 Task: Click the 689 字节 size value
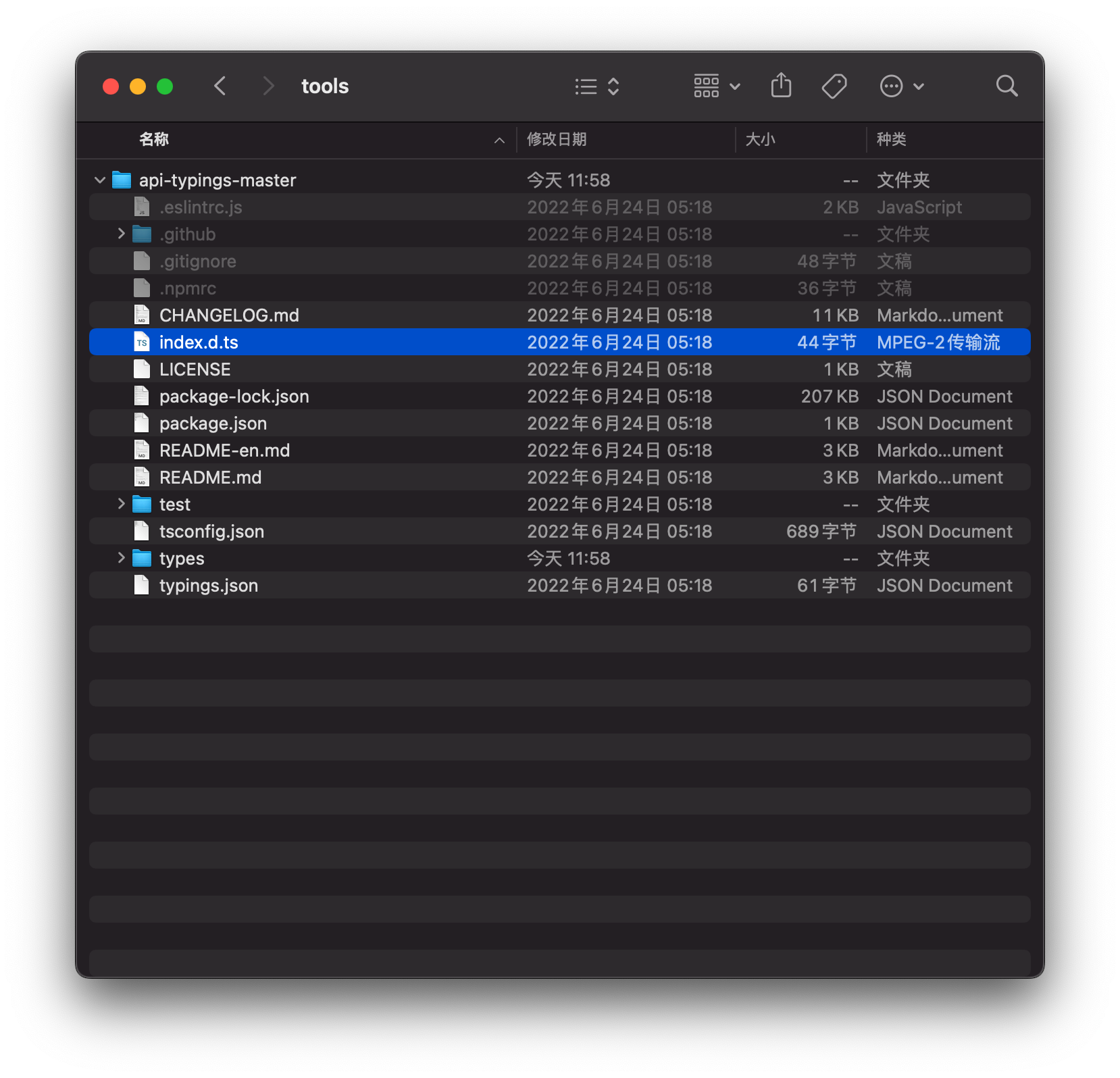[x=821, y=532]
